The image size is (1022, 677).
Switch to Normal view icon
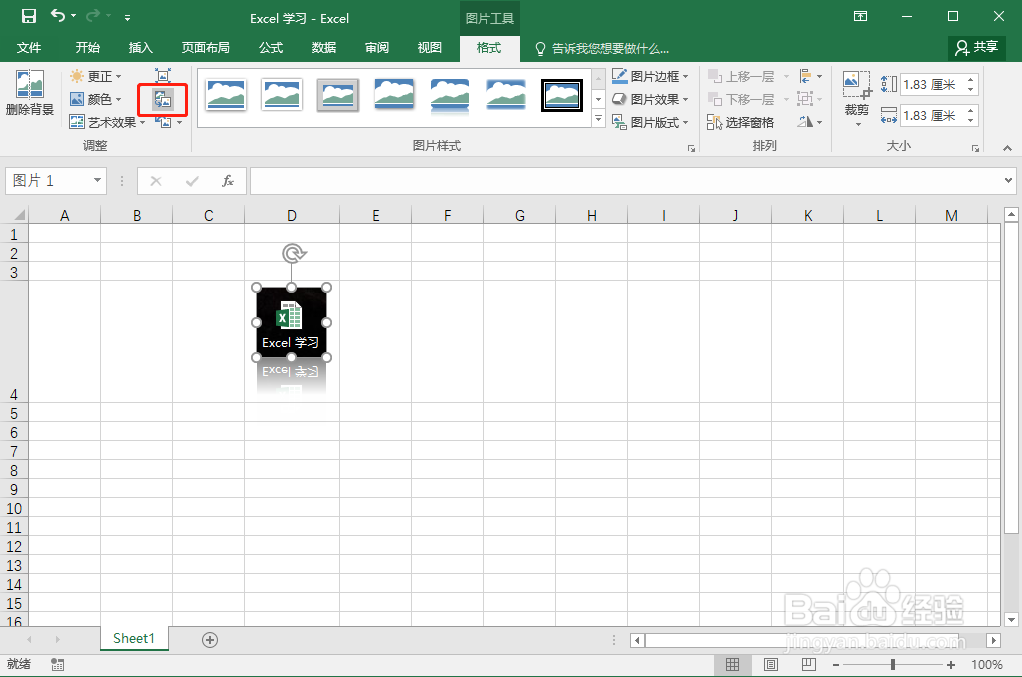point(733,665)
